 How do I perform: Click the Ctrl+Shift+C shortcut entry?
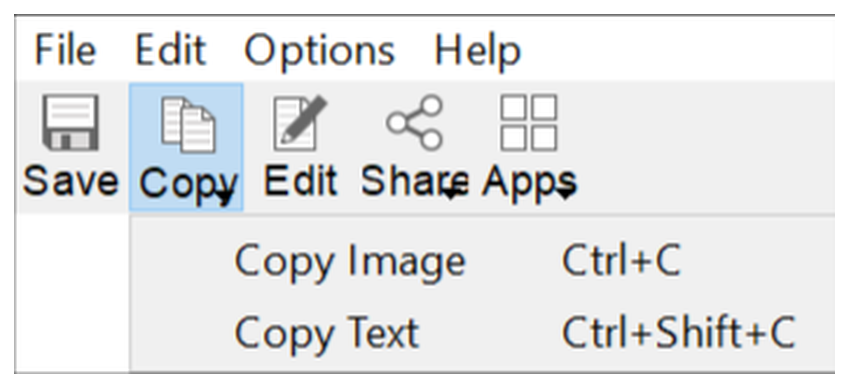click(678, 332)
